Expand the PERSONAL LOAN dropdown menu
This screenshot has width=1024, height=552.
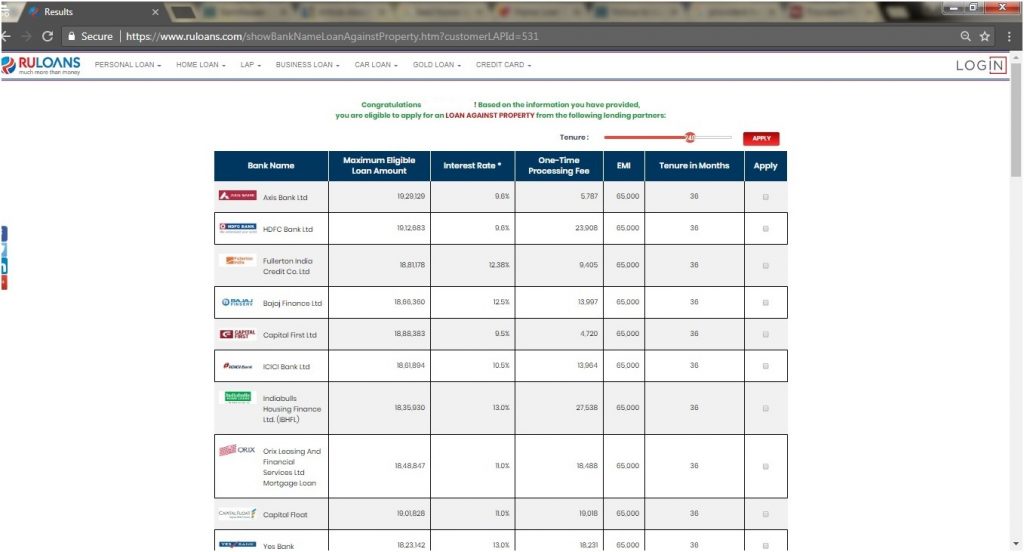(x=127, y=65)
